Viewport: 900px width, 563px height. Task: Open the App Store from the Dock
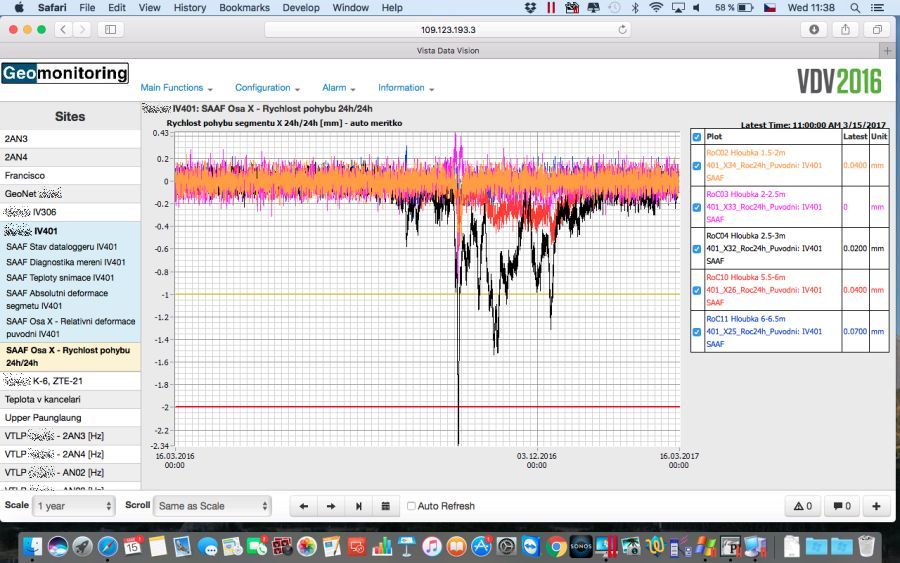click(x=481, y=546)
